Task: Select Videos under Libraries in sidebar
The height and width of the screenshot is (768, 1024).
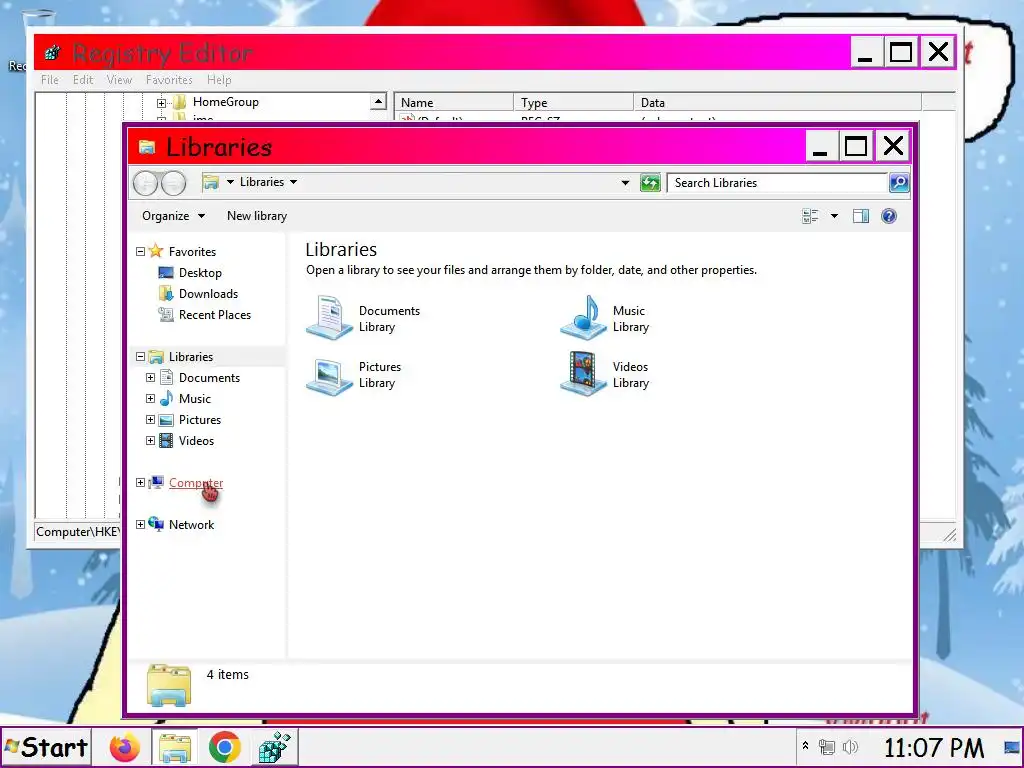Action: 196,441
